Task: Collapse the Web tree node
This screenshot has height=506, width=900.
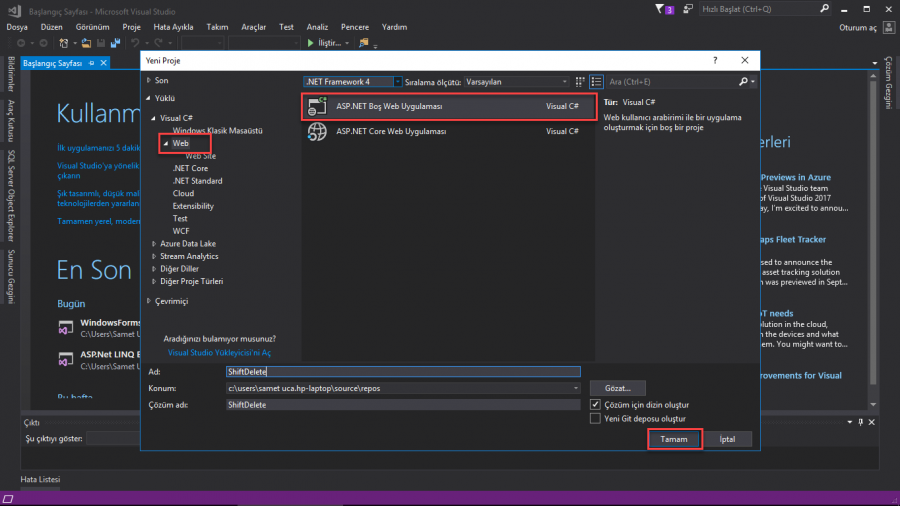Action: [x=166, y=143]
